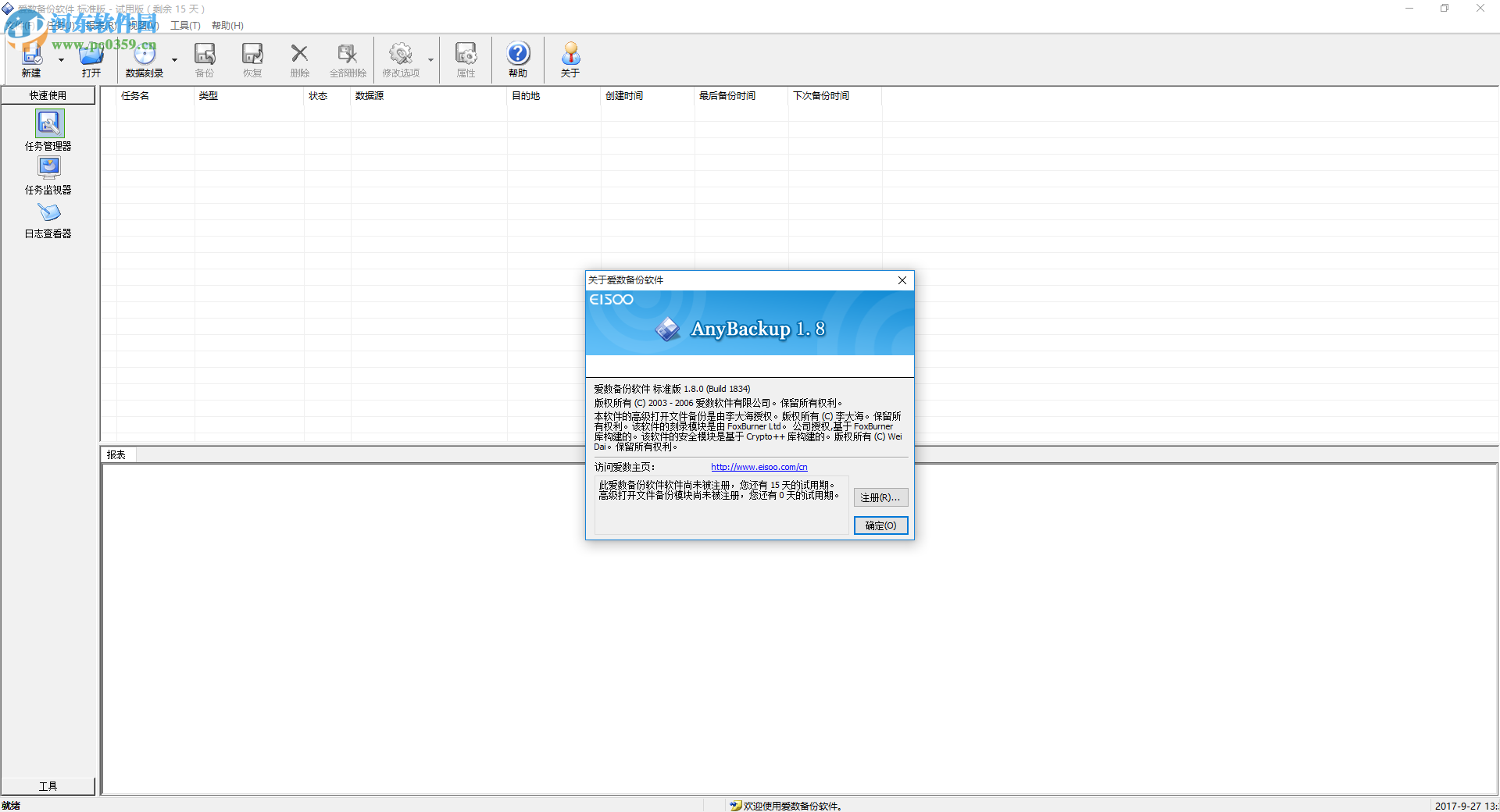The image size is (1500, 812).
Task: Click the 备份 (Backup) toolbar icon
Action: pyautogui.click(x=205, y=59)
